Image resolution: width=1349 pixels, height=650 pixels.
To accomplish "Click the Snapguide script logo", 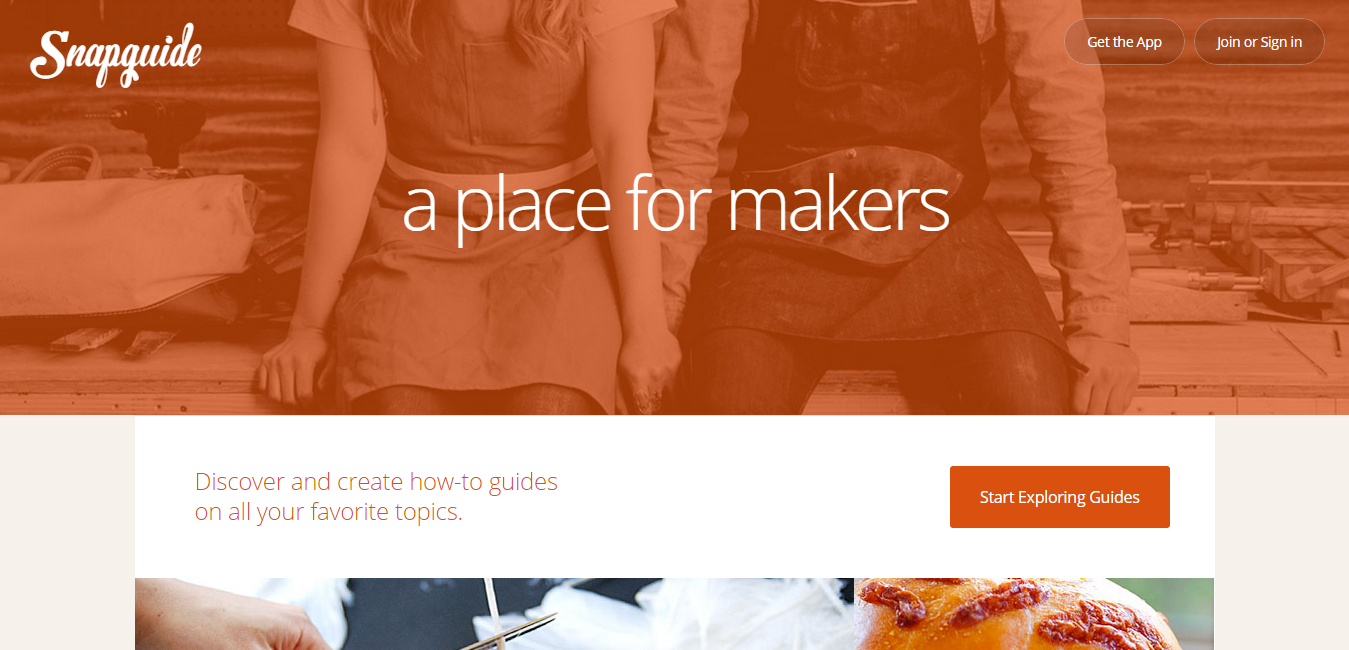I will click(x=116, y=54).
